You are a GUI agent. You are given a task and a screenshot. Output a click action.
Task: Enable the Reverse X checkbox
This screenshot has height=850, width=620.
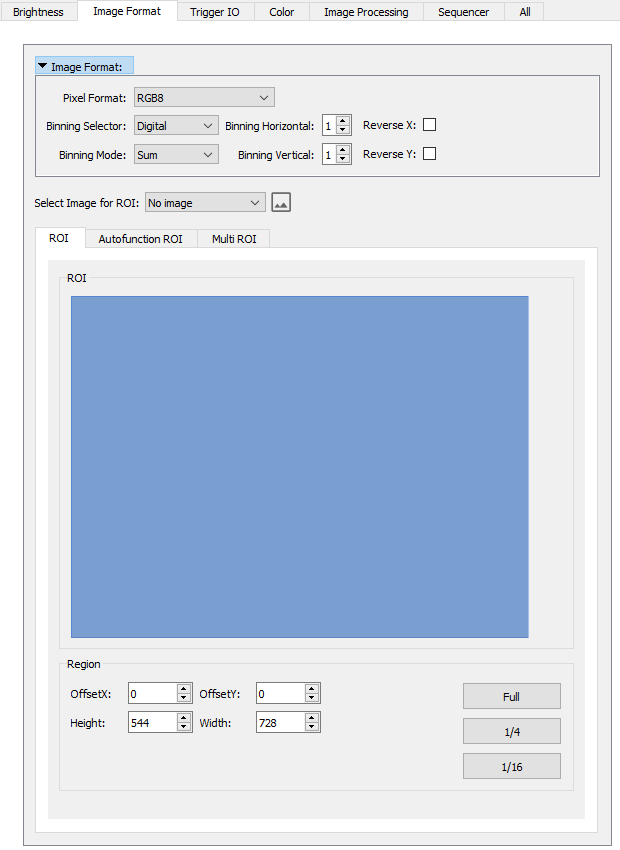[430, 125]
